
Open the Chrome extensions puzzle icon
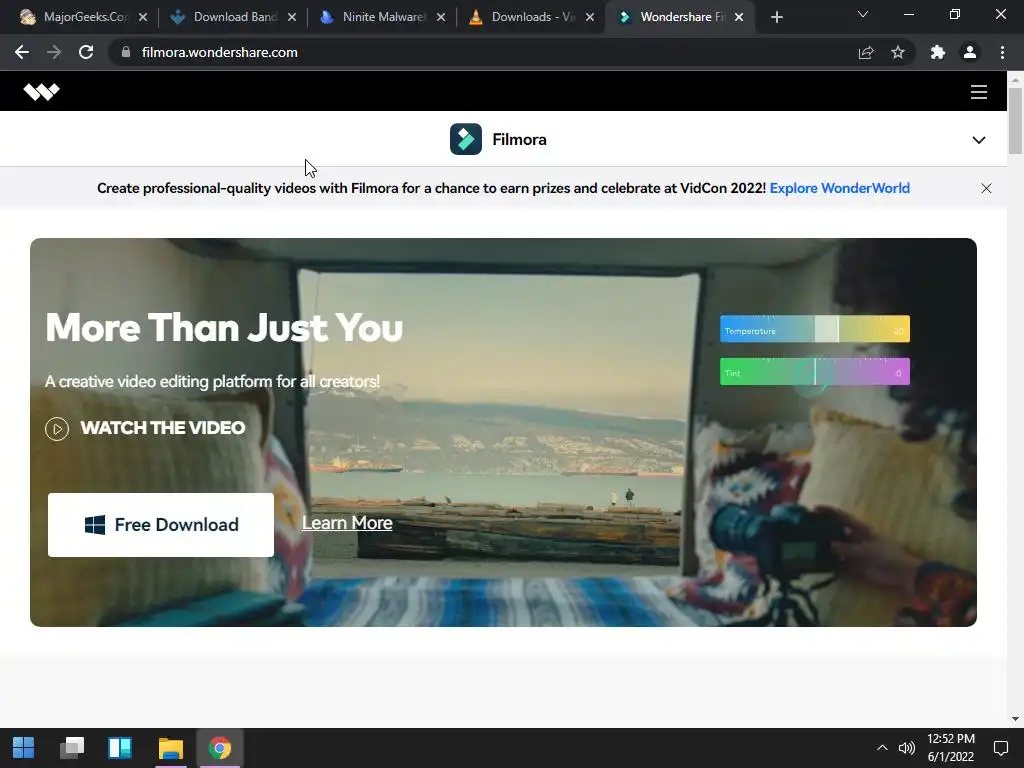(938, 52)
